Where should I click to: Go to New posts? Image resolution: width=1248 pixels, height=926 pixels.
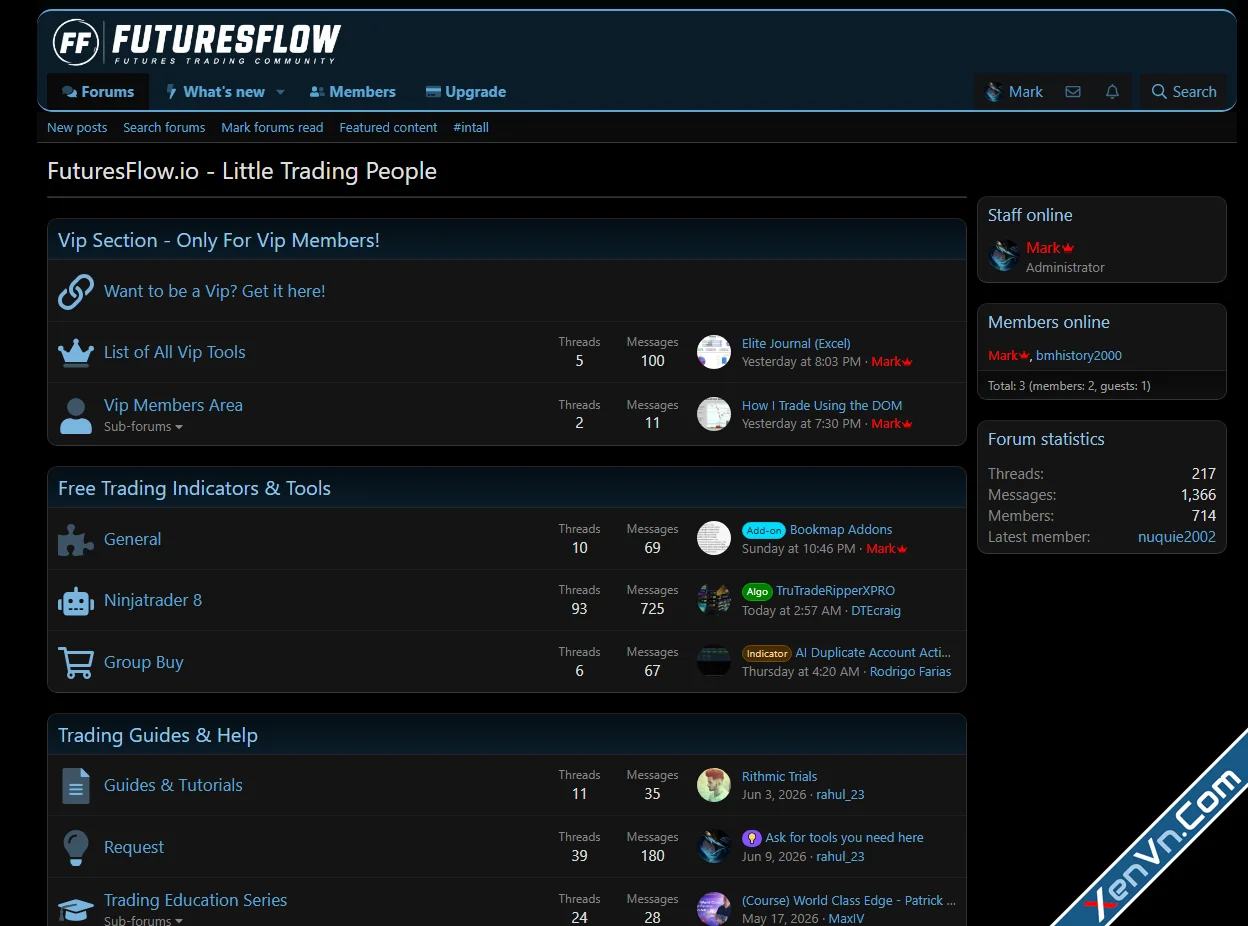point(77,127)
